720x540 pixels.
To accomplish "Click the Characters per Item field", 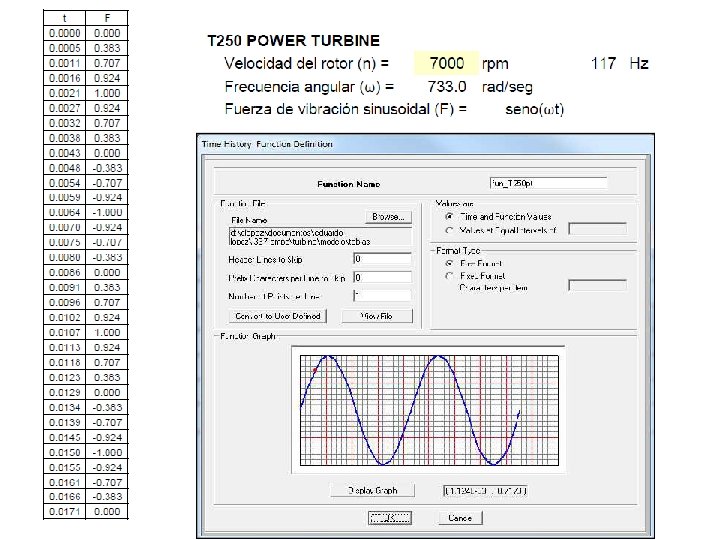I will pos(597,286).
